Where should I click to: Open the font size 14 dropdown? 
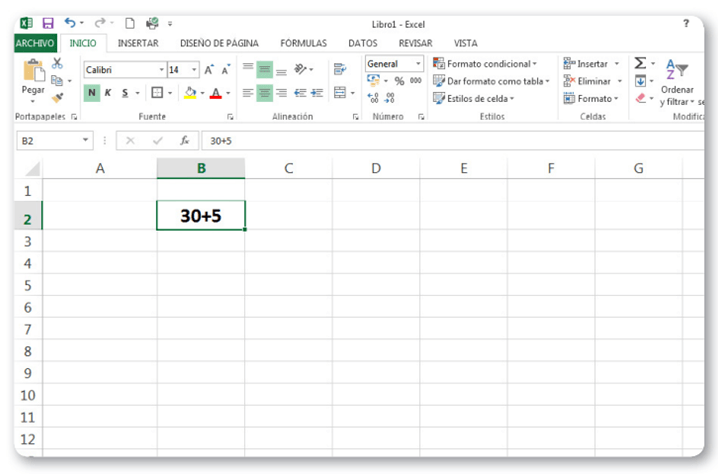[194, 70]
